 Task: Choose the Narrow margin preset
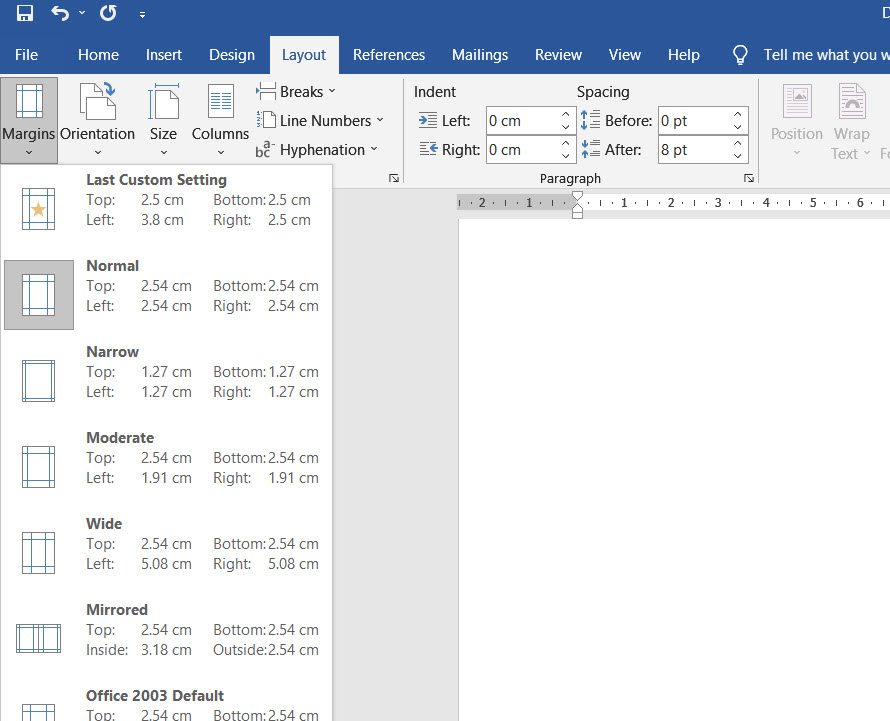166,380
